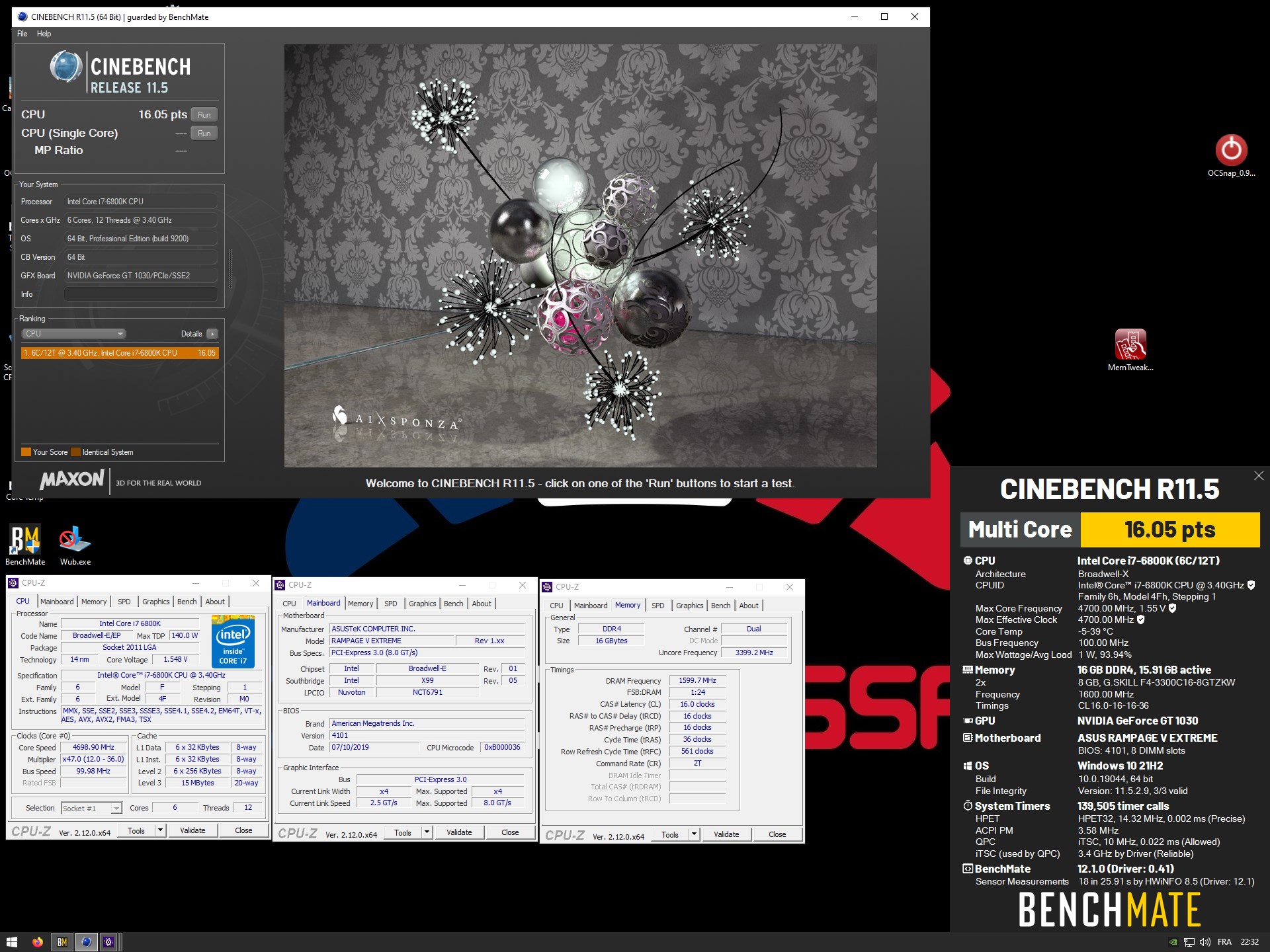The width and height of the screenshot is (1270, 952).
Task: Close the BenchMate result overlay
Action: pyautogui.click(x=1259, y=475)
